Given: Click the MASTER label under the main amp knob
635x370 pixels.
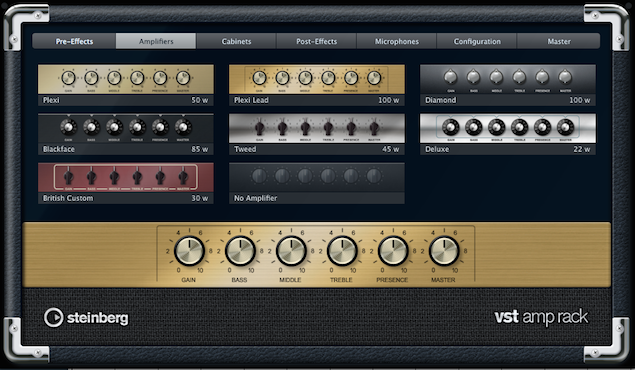Looking at the screenshot, I should (x=443, y=280).
